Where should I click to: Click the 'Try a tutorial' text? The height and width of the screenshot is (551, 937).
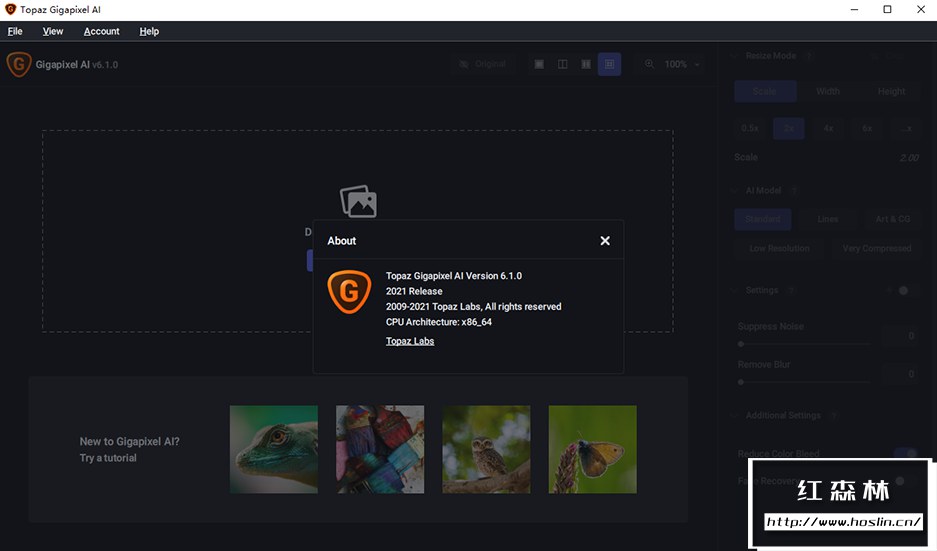coord(108,458)
